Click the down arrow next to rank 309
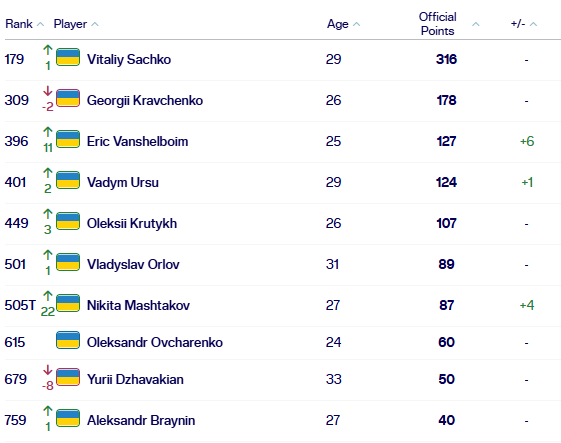 tap(48, 91)
